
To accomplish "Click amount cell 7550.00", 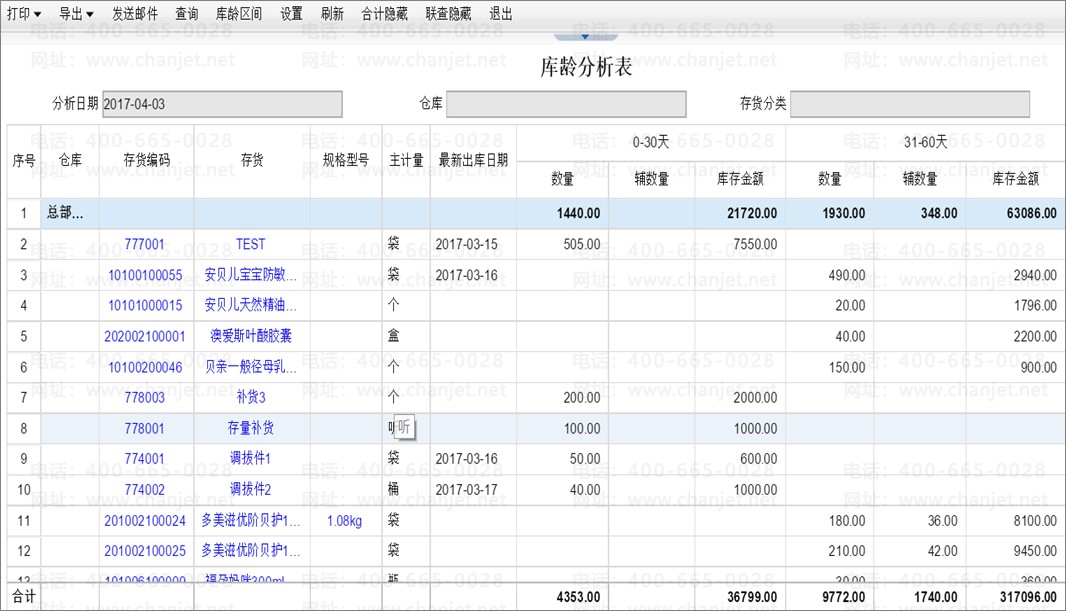I will click(755, 244).
